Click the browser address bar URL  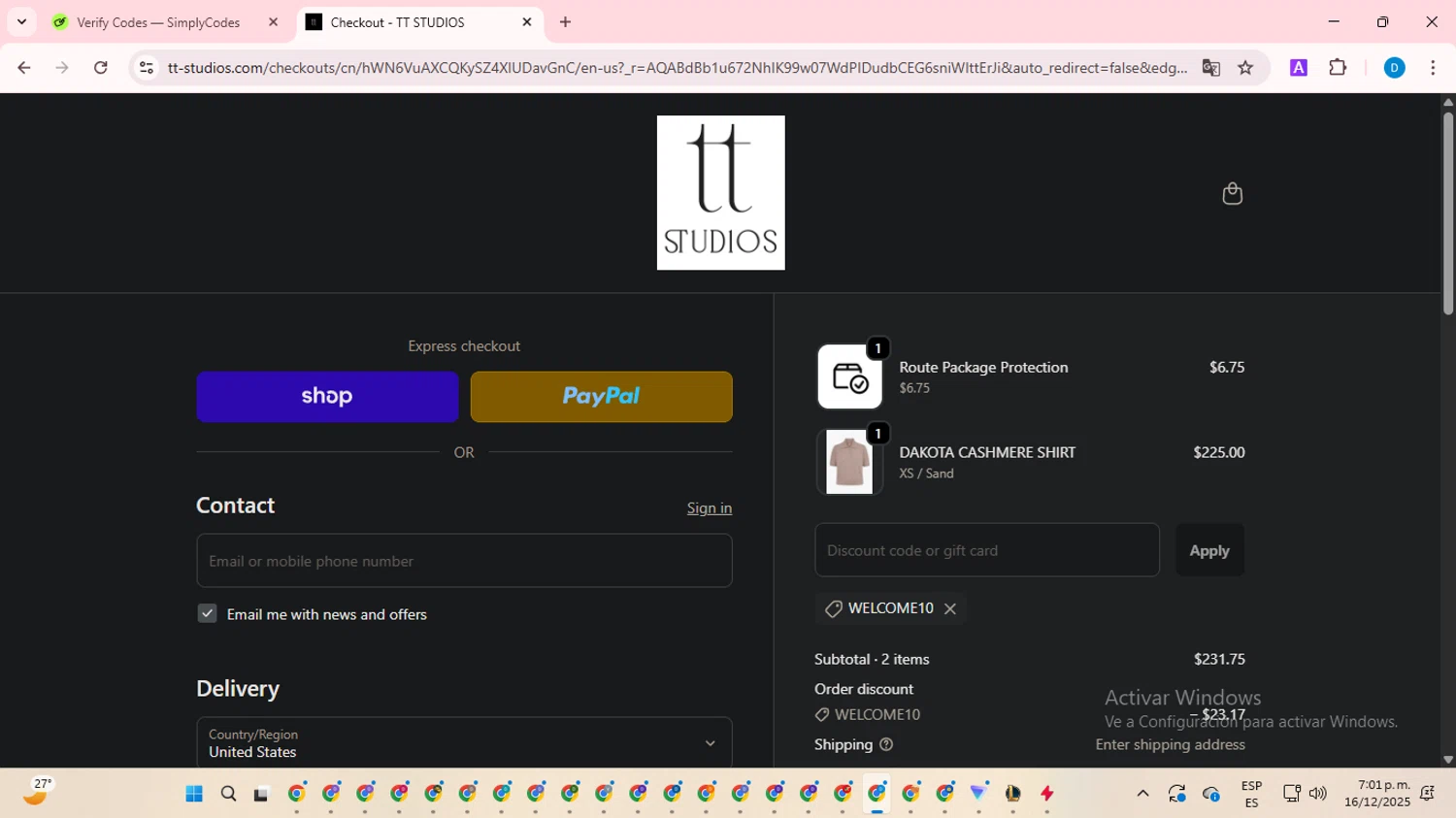[x=677, y=68]
